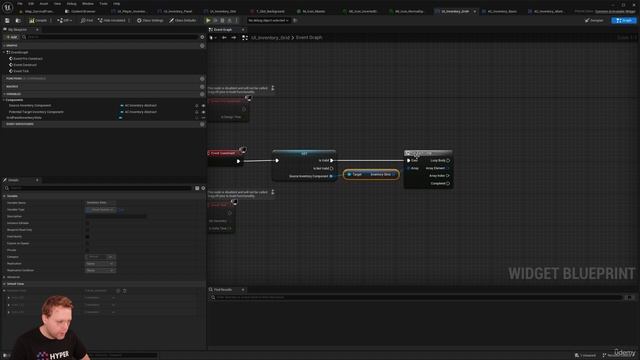Viewport: 640px width, 360px height.
Task: Click the graph overview grid icon in breadcrumb
Action: (245, 38)
